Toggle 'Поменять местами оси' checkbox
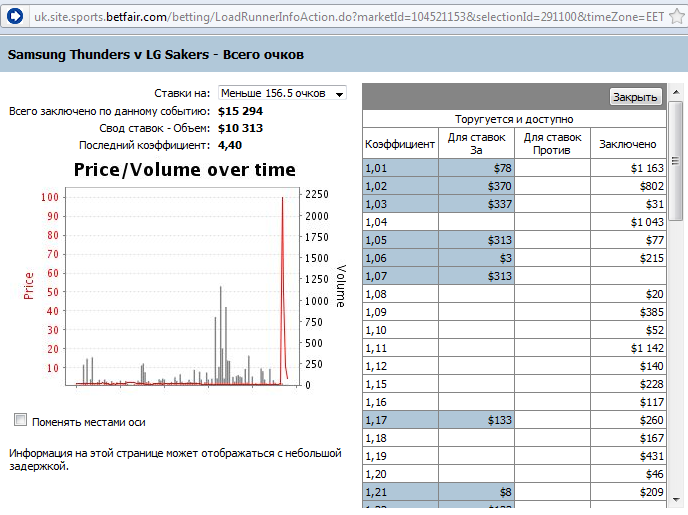Screen dimensions: 688x515 tap(20, 420)
